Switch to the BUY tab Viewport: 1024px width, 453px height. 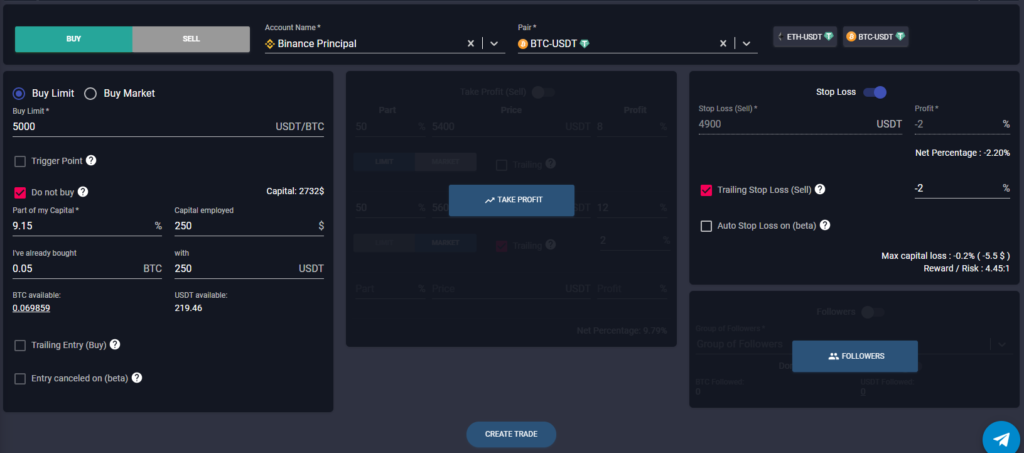point(73,39)
